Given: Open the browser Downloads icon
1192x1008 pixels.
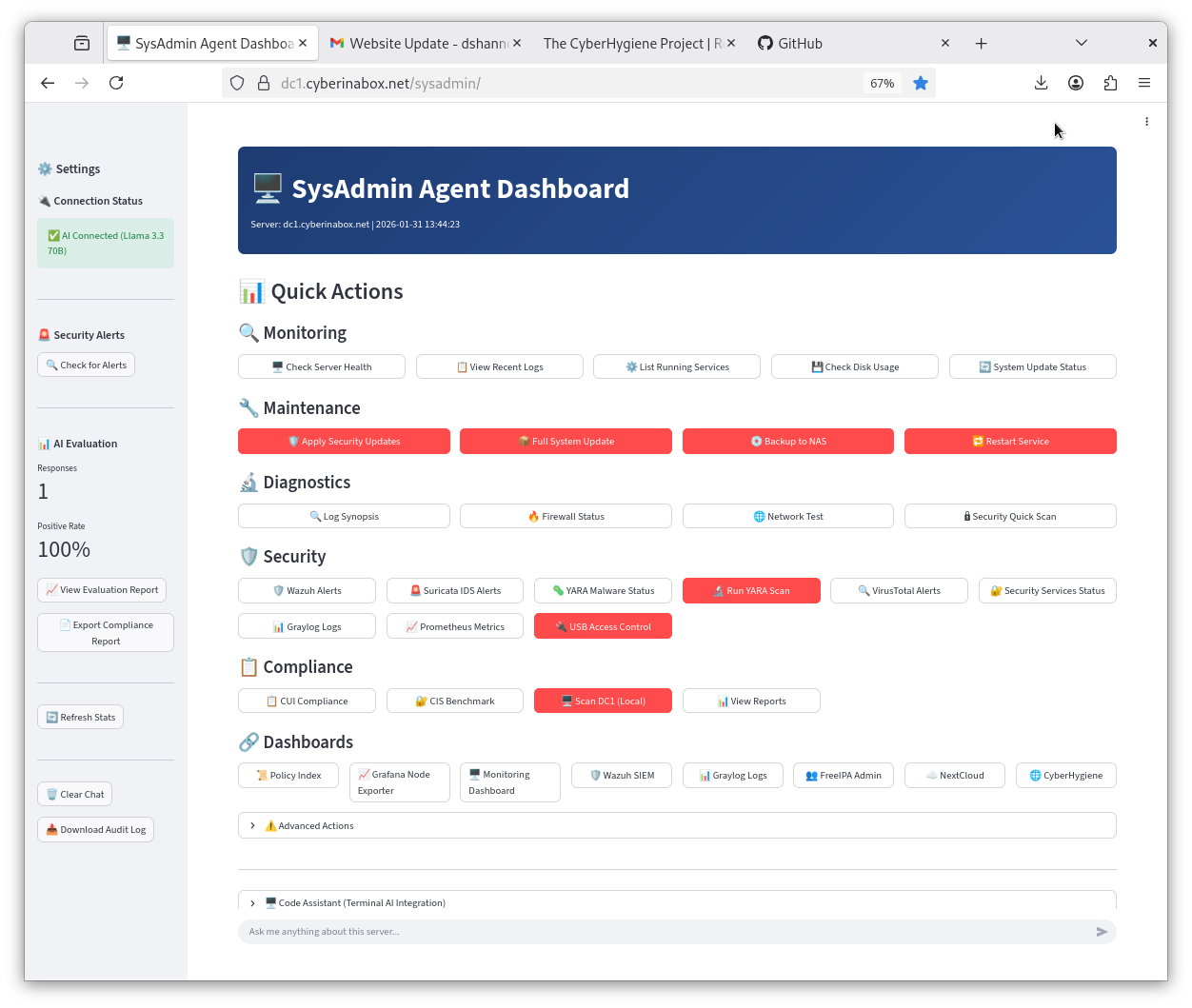Looking at the screenshot, I should point(1041,83).
